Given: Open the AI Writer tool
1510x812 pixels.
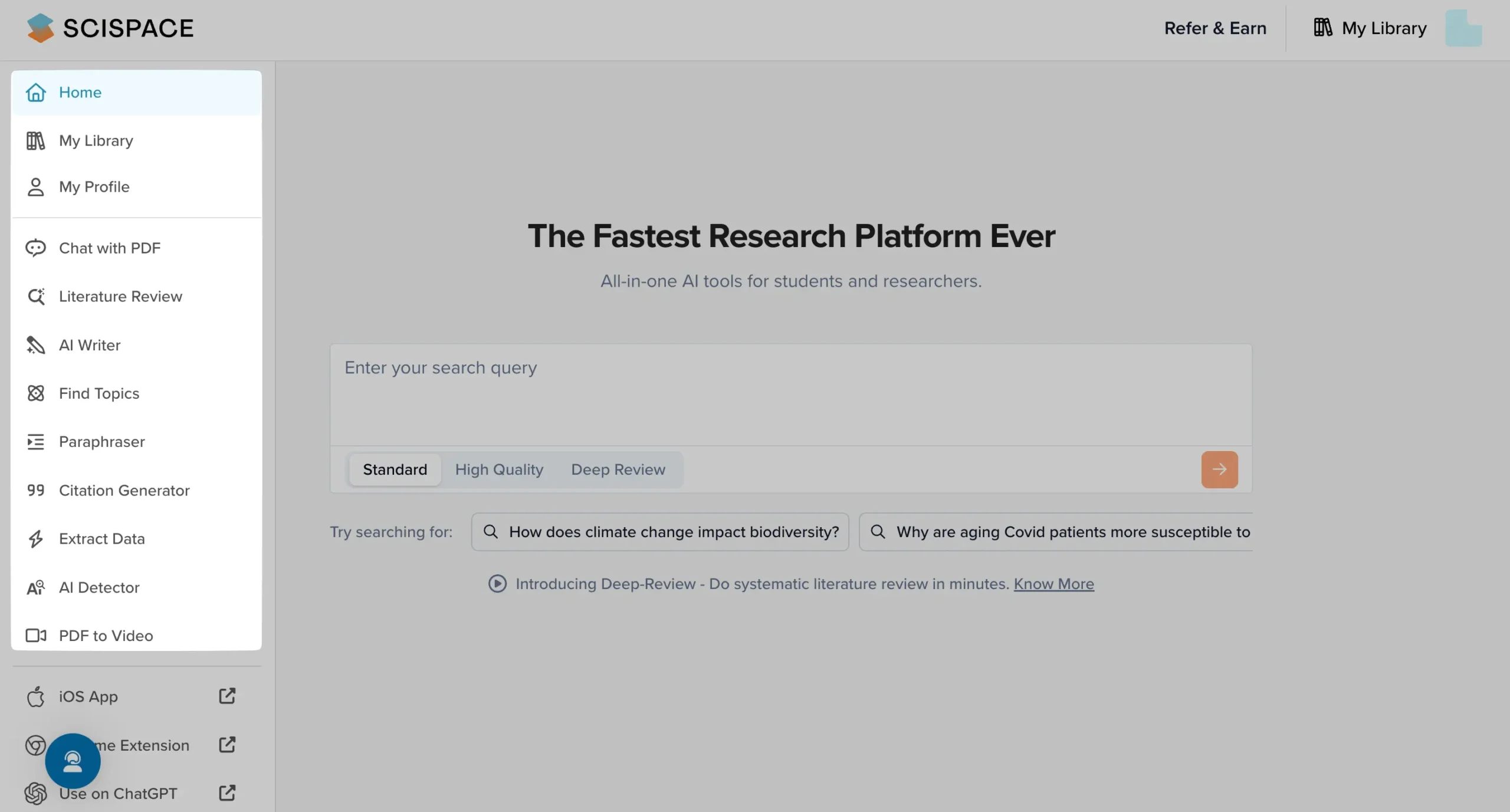Looking at the screenshot, I should 136,345.
